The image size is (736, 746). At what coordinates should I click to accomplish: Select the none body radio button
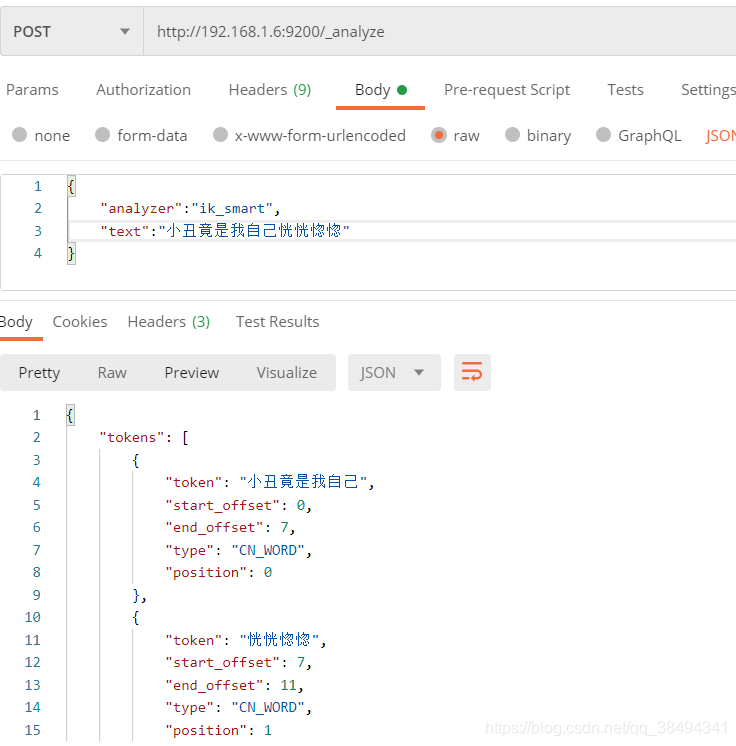coord(20,136)
